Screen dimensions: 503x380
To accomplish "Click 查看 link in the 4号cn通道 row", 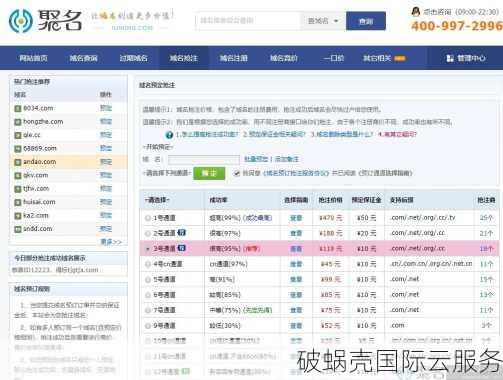I will 296,264.
